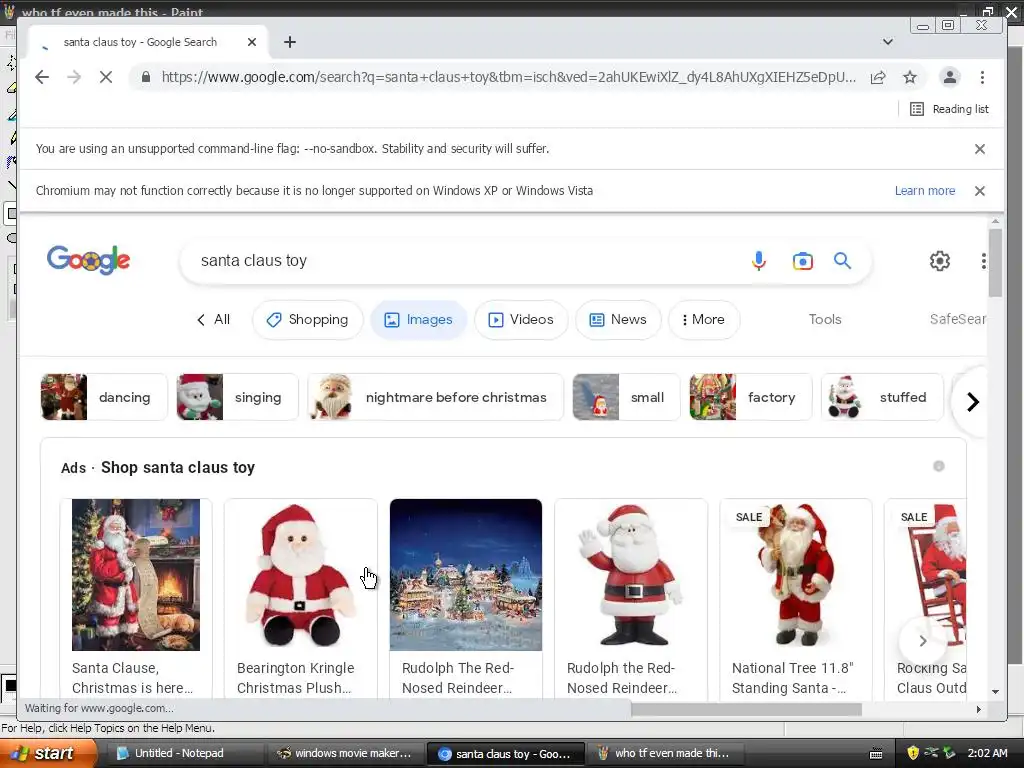Open the tab search dropdown chevron
1024x768 pixels.
tap(888, 42)
